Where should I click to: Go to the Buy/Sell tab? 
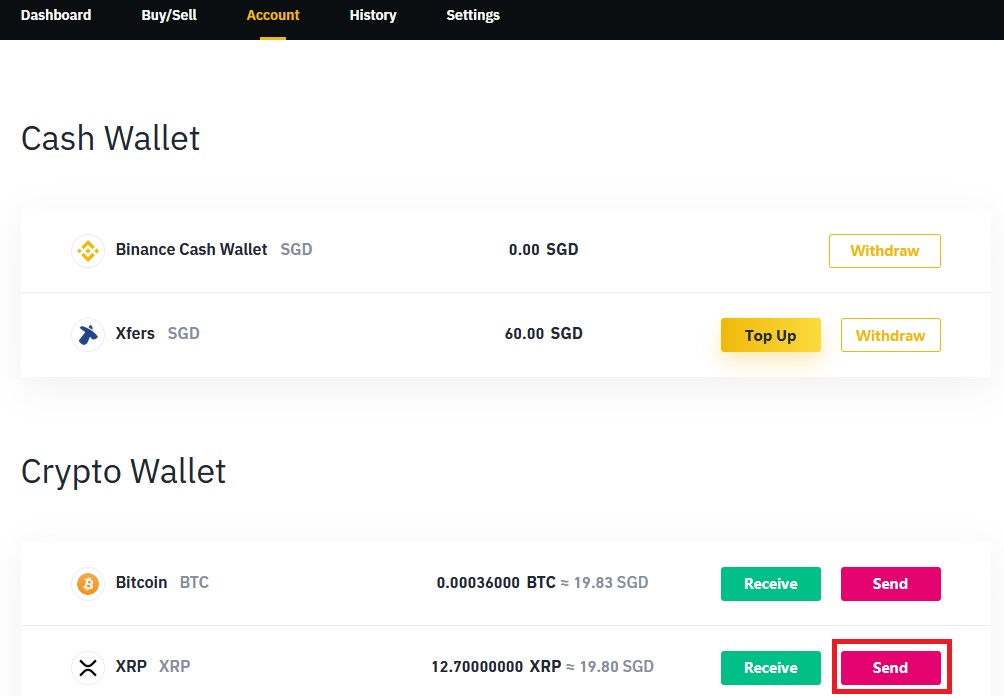coord(169,15)
